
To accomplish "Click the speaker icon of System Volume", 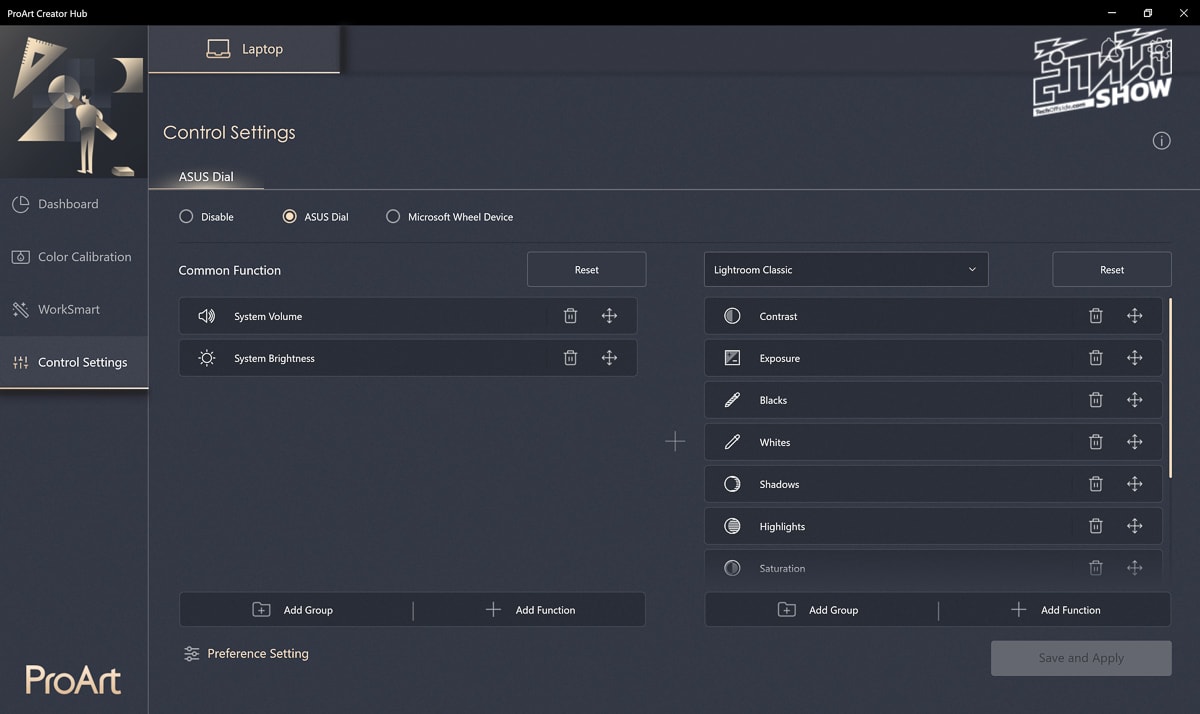I will pyautogui.click(x=207, y=316).
